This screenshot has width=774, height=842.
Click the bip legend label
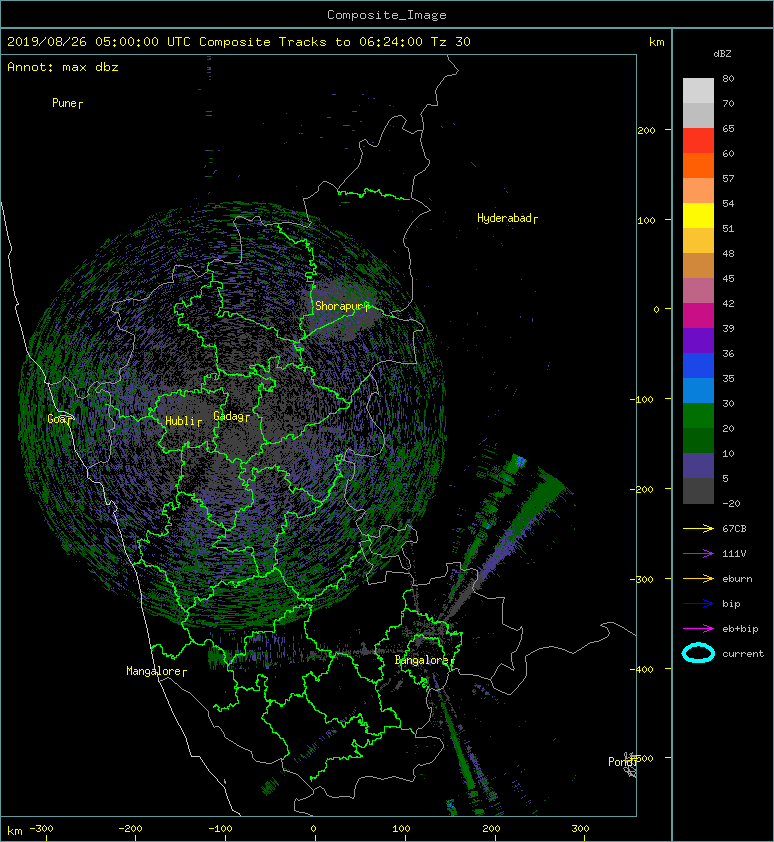click(x=731, y=604)
